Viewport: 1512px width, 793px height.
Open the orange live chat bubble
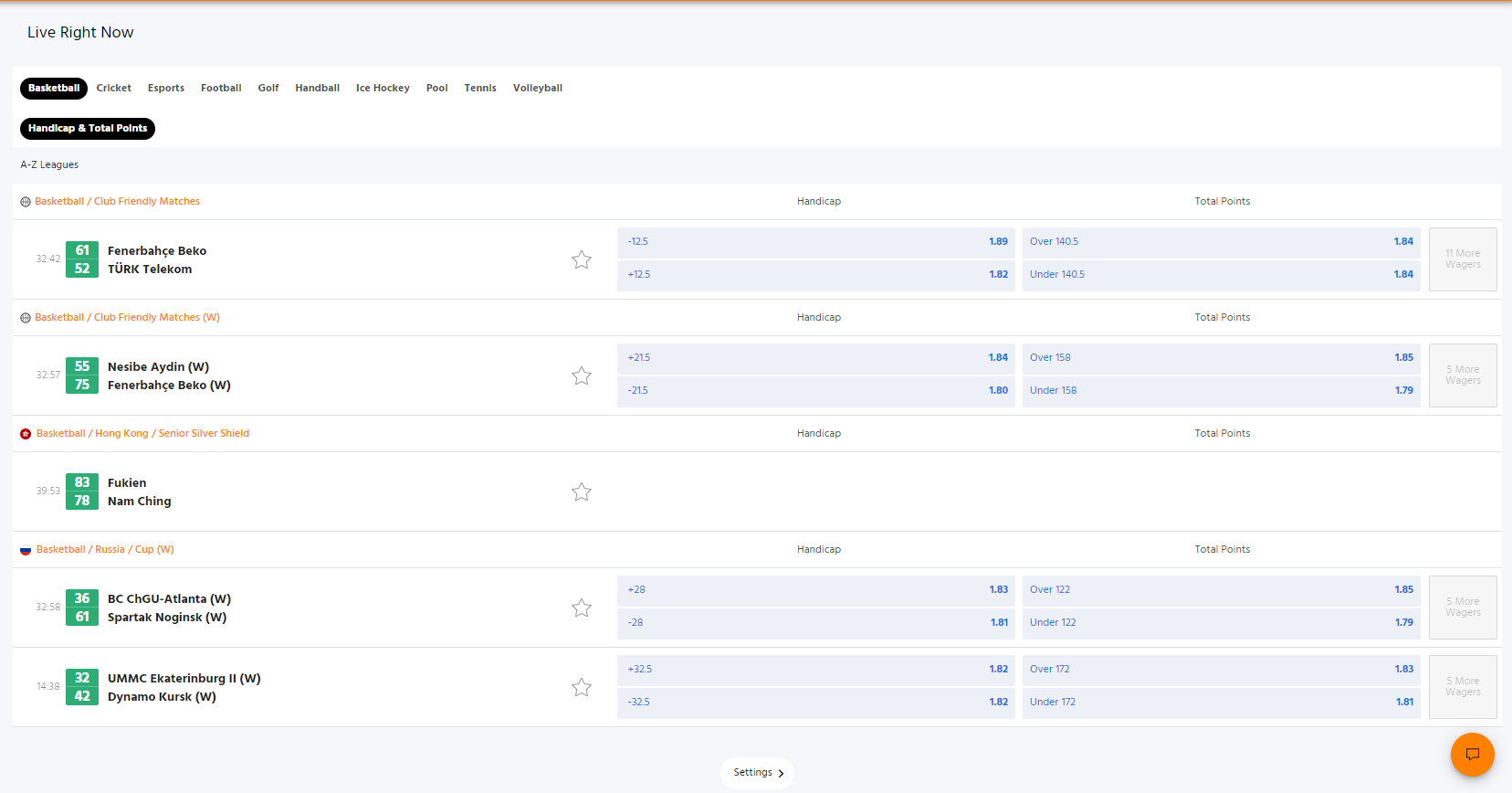[x=1472, y=755]
